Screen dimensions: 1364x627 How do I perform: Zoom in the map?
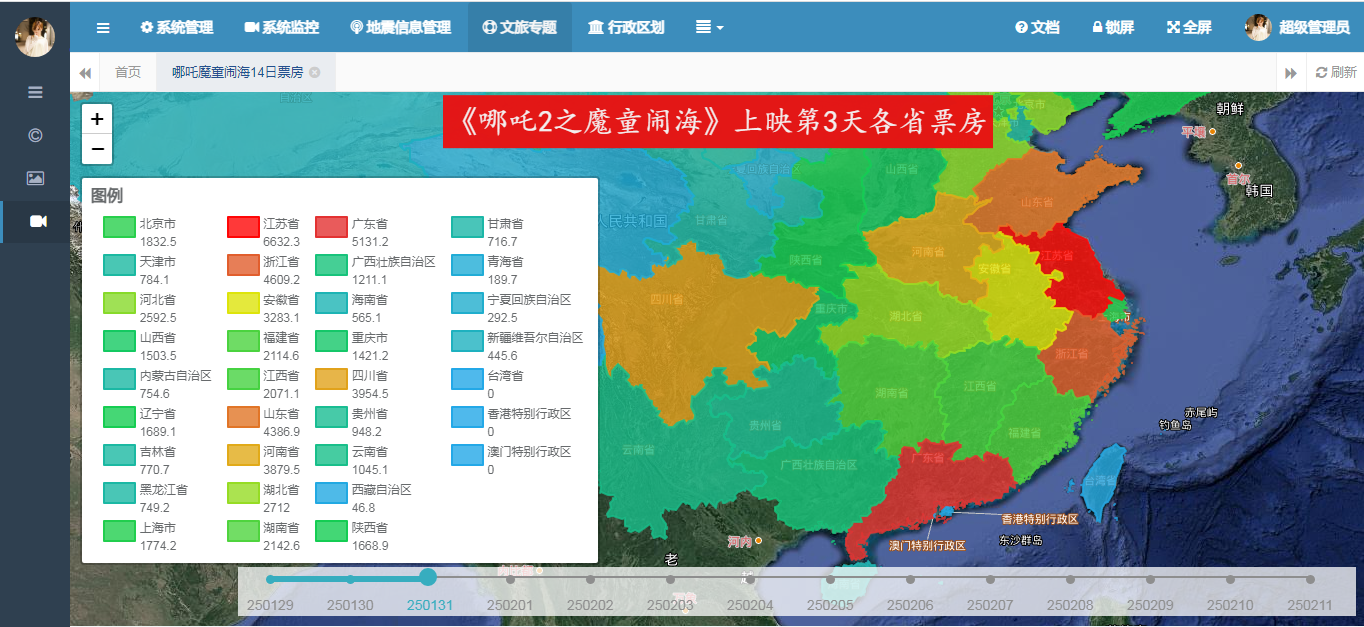point(97,118)
